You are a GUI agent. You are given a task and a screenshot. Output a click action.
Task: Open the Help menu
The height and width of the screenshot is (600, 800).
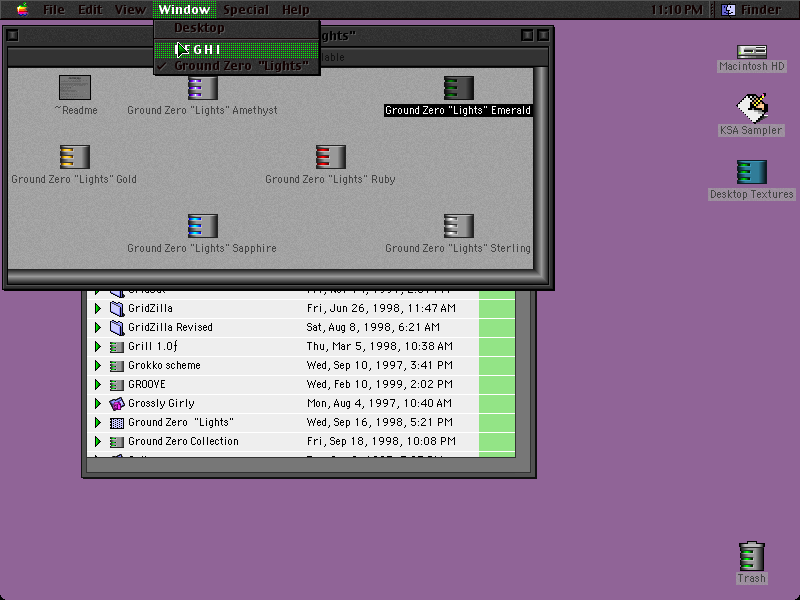[296, 10]
